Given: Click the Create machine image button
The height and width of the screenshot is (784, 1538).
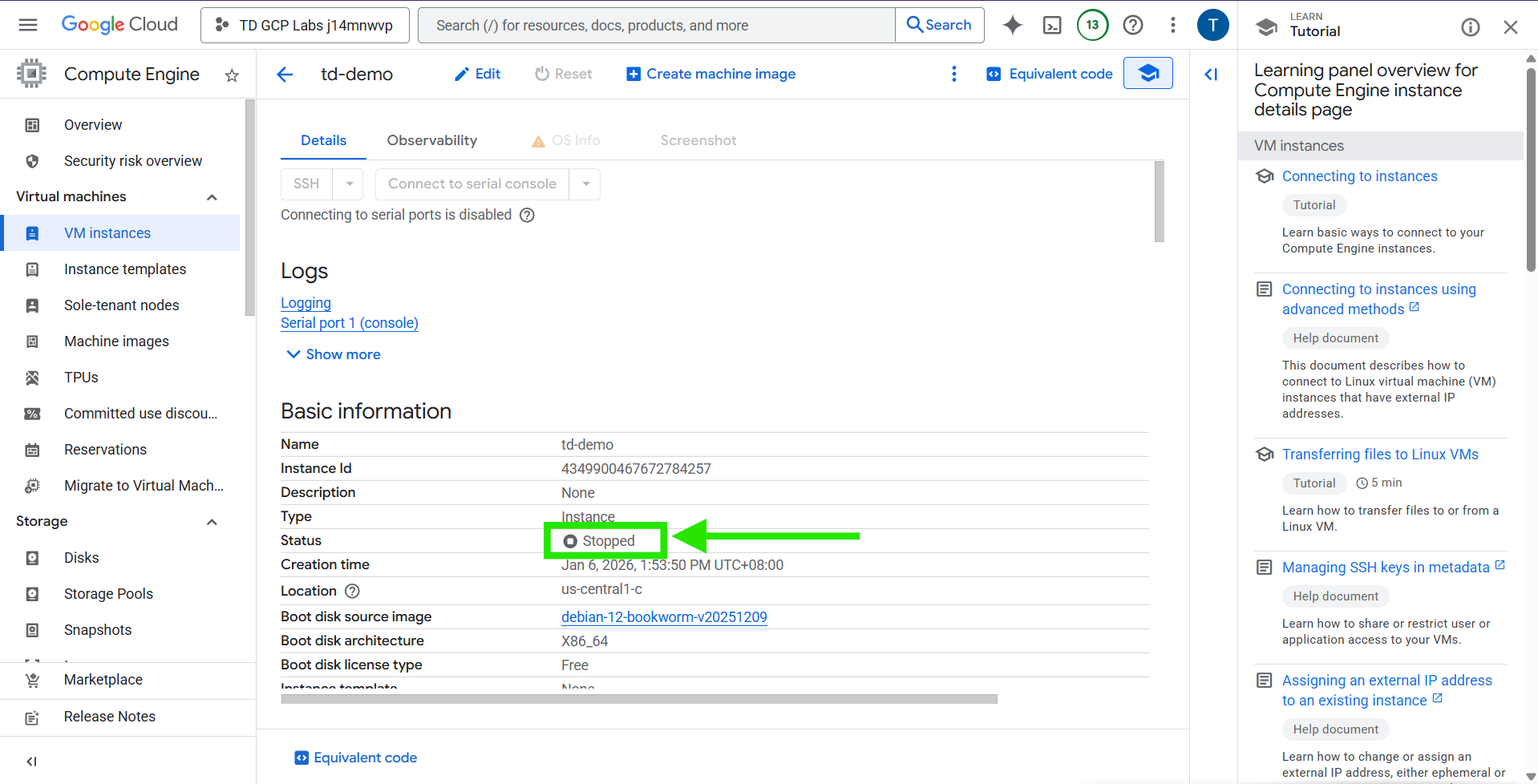Looking at the screenshot, I should point(710,74).
